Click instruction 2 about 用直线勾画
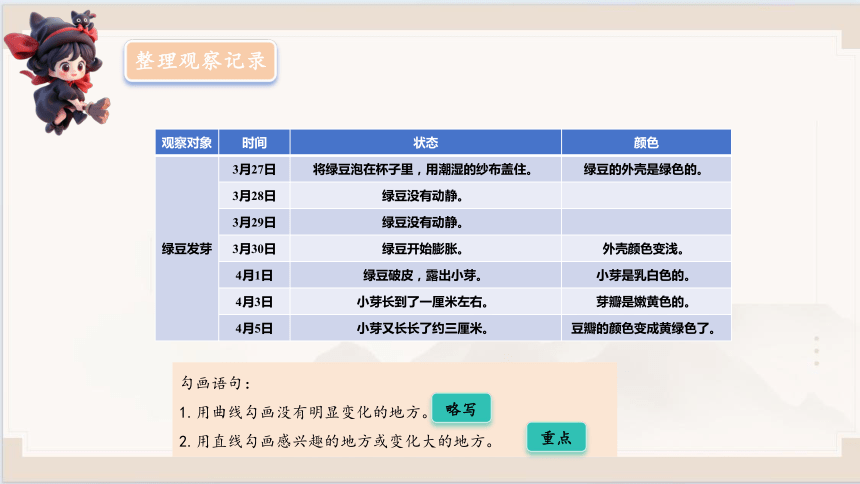Viewport: 860px width, 484px height. pyautogui.click(x=337, y=441)
